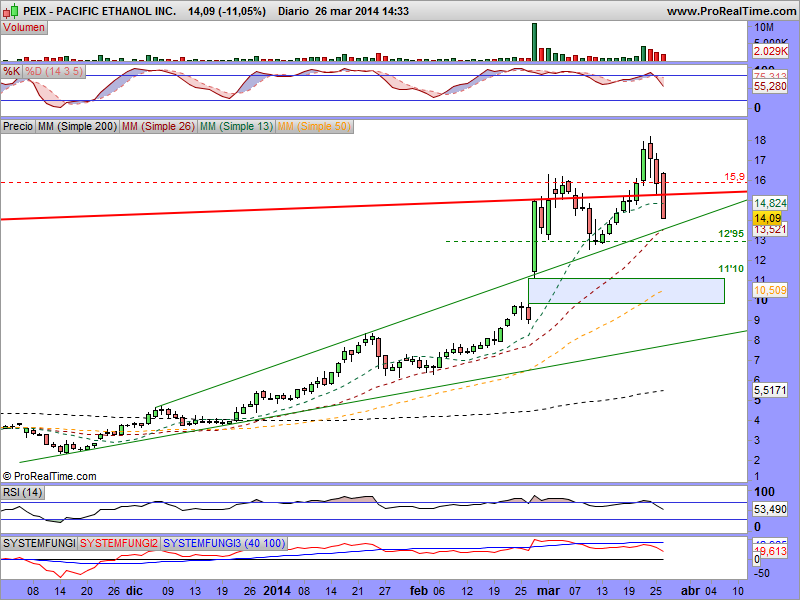Click the feb label on date axis
This screenshot has width=800, height=600.
click(x=419, y=591)
